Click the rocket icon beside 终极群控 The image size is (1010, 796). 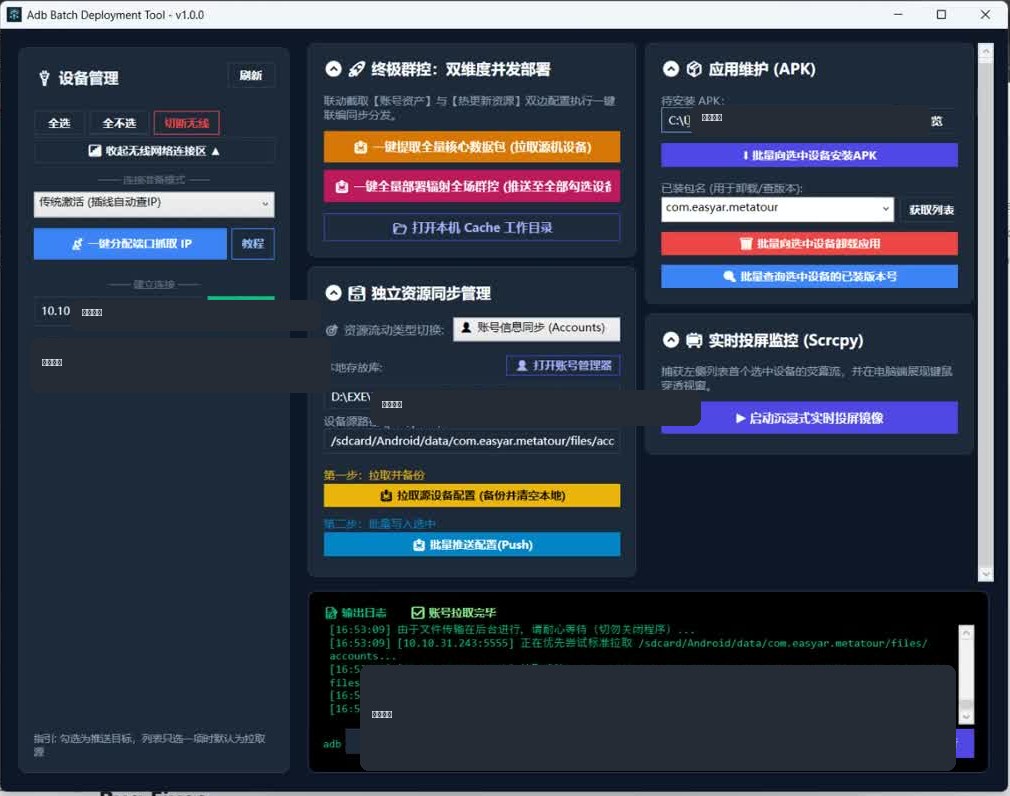coord(357,69)
